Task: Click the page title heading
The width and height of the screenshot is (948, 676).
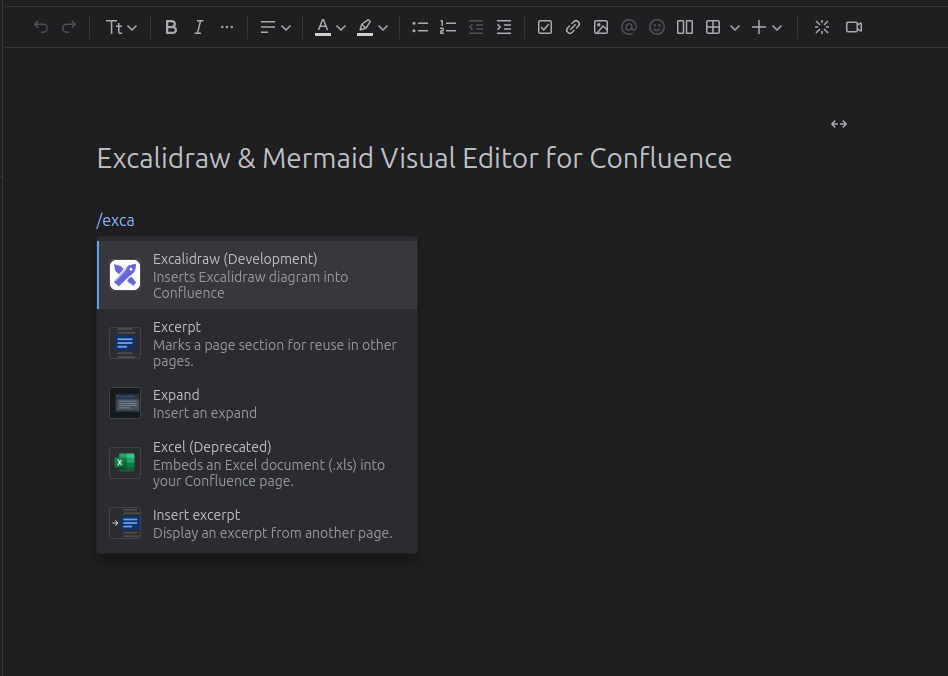Action: click(414, 158)
